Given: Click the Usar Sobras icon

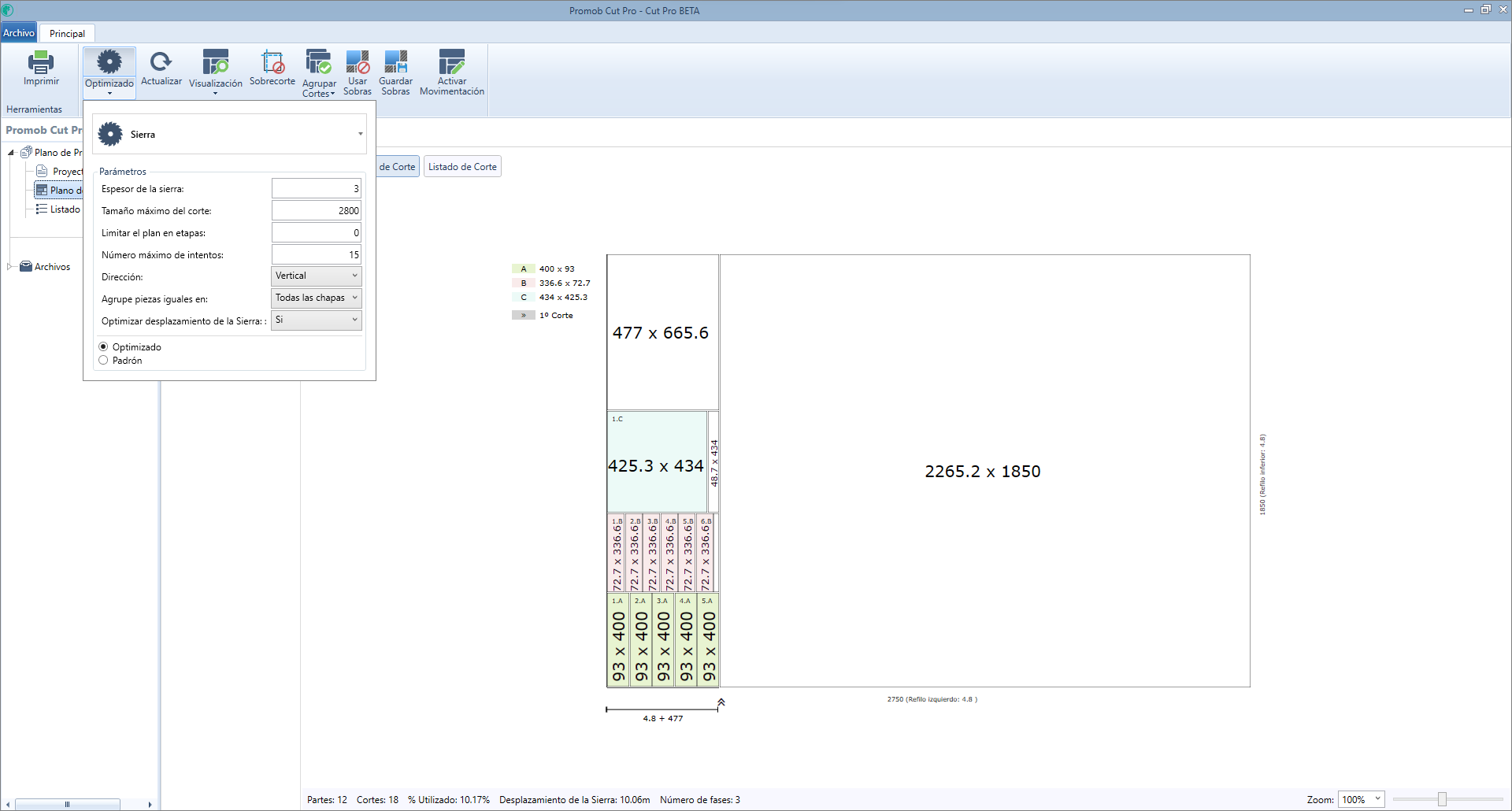Looking at the screenshot, I should [358, 62].
